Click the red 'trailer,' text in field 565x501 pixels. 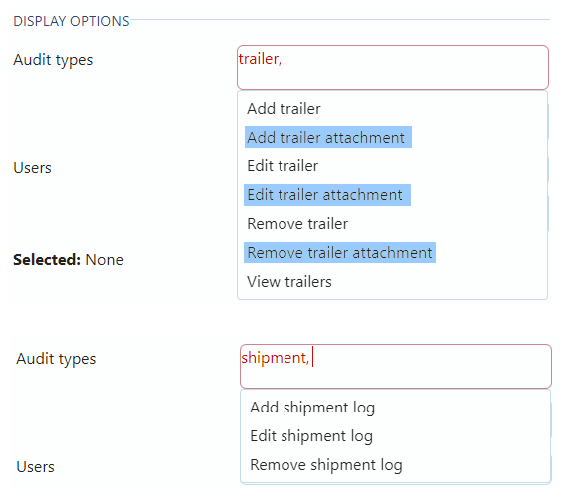pos(260,59)
